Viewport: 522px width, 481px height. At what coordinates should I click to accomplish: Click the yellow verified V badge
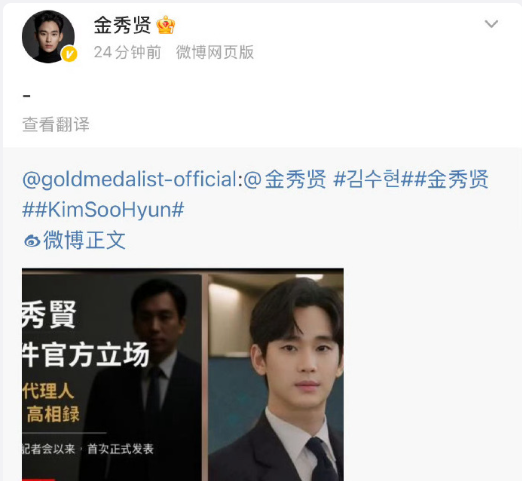[x=69, y=54]
